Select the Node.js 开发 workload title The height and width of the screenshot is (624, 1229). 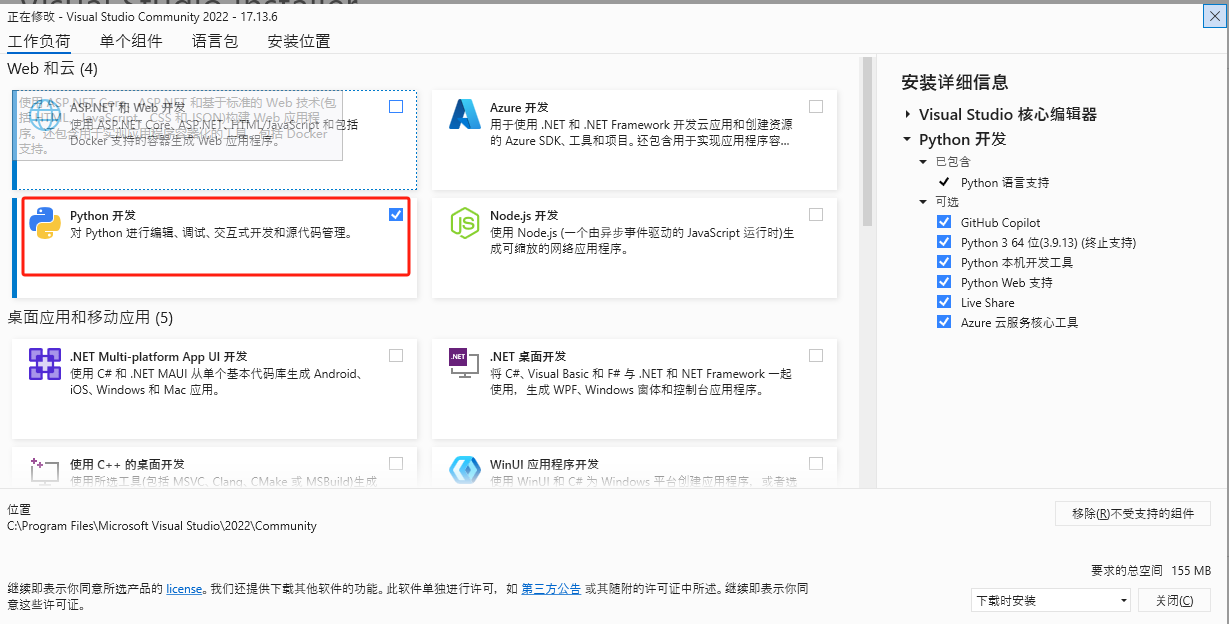click(524, 216)
